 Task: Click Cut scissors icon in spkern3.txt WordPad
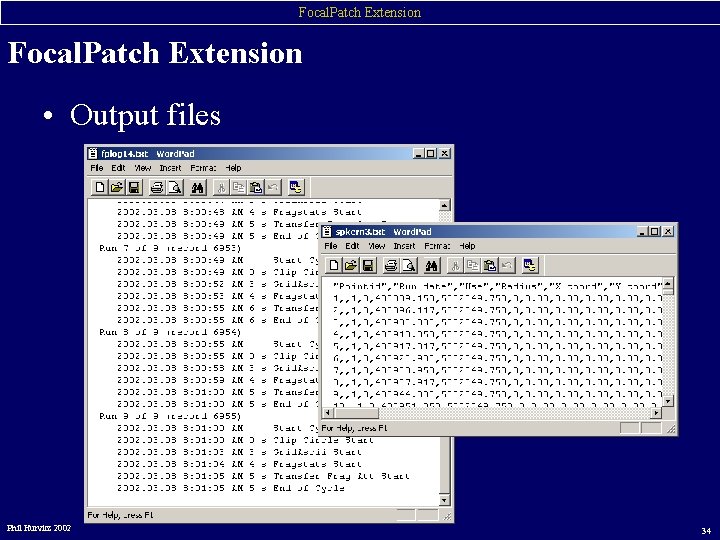(x=455, y=265)
